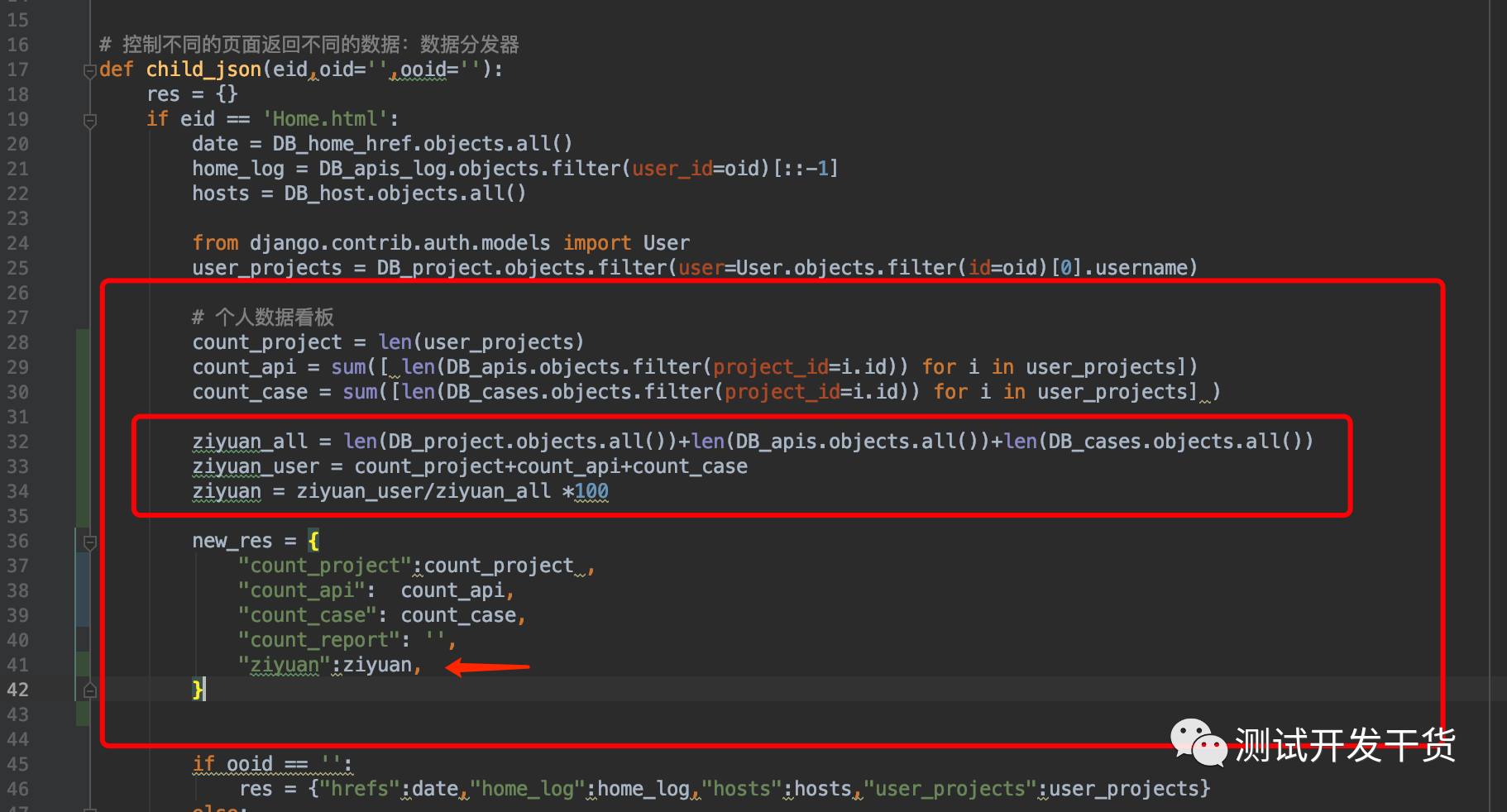
Task: Click the 'import' keyword on line 24
Action: pyautogui.click(x=597, y=243)
